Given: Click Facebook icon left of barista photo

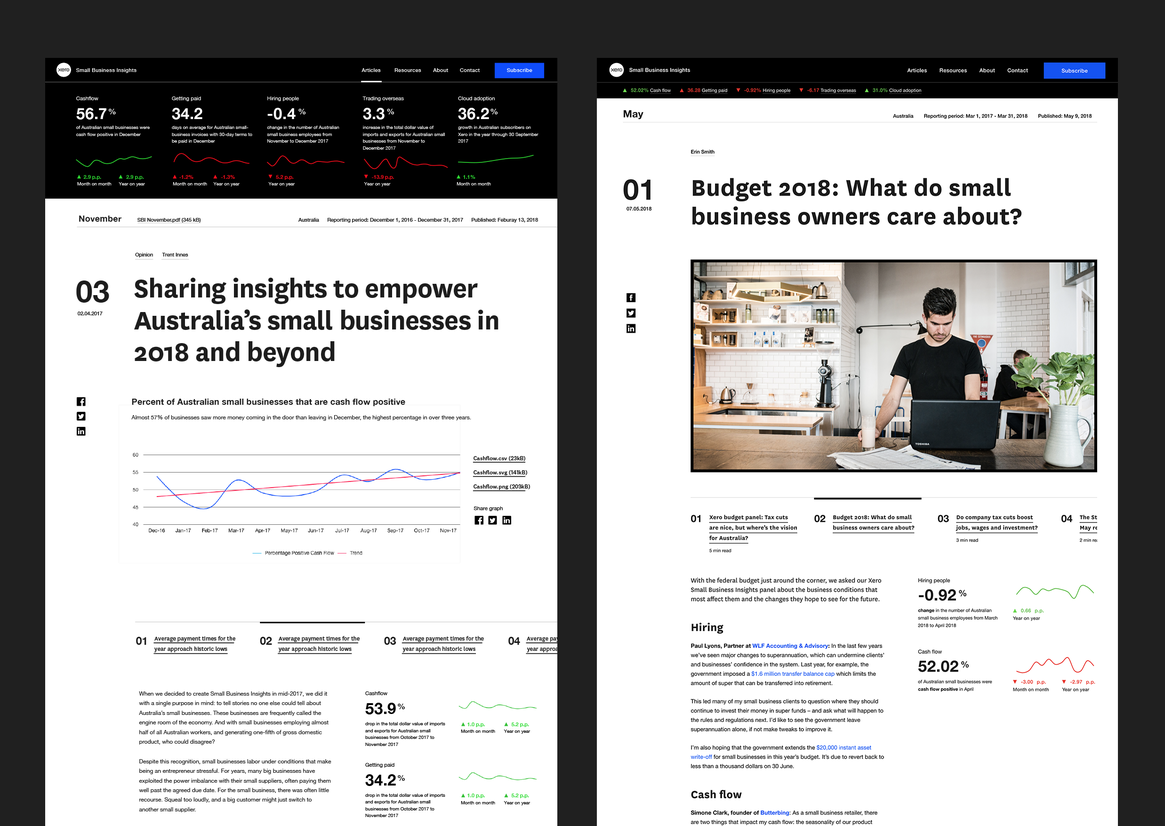Looking at the screenshot, I should coord(631,298).
